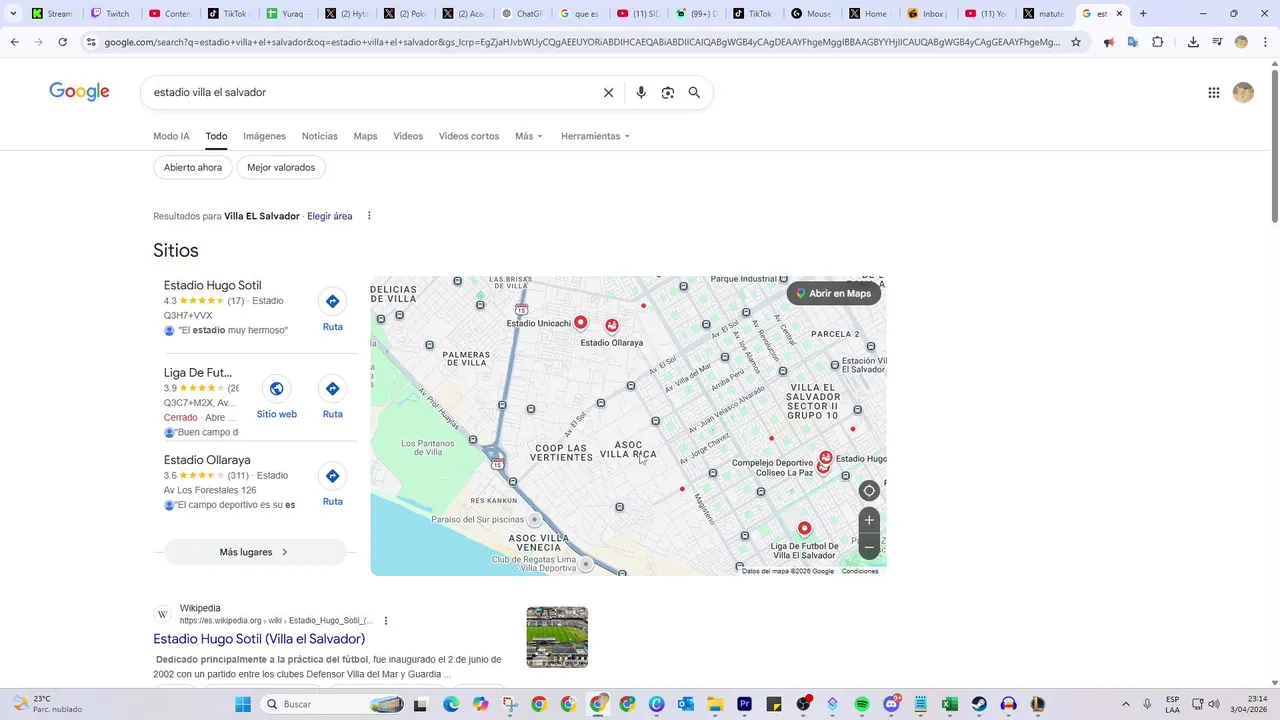Open more options next to Elegir área
This screenshot has width=1280, height=720.
[369, 216]
